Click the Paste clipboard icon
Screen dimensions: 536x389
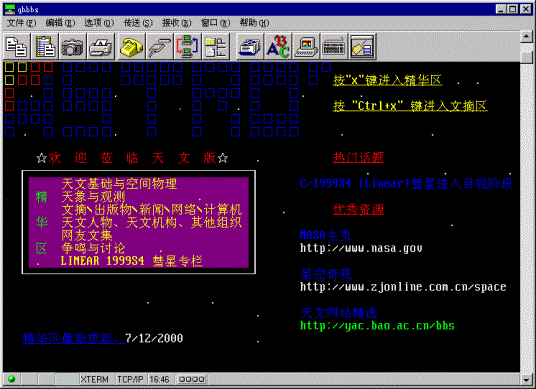coord(45,46)
